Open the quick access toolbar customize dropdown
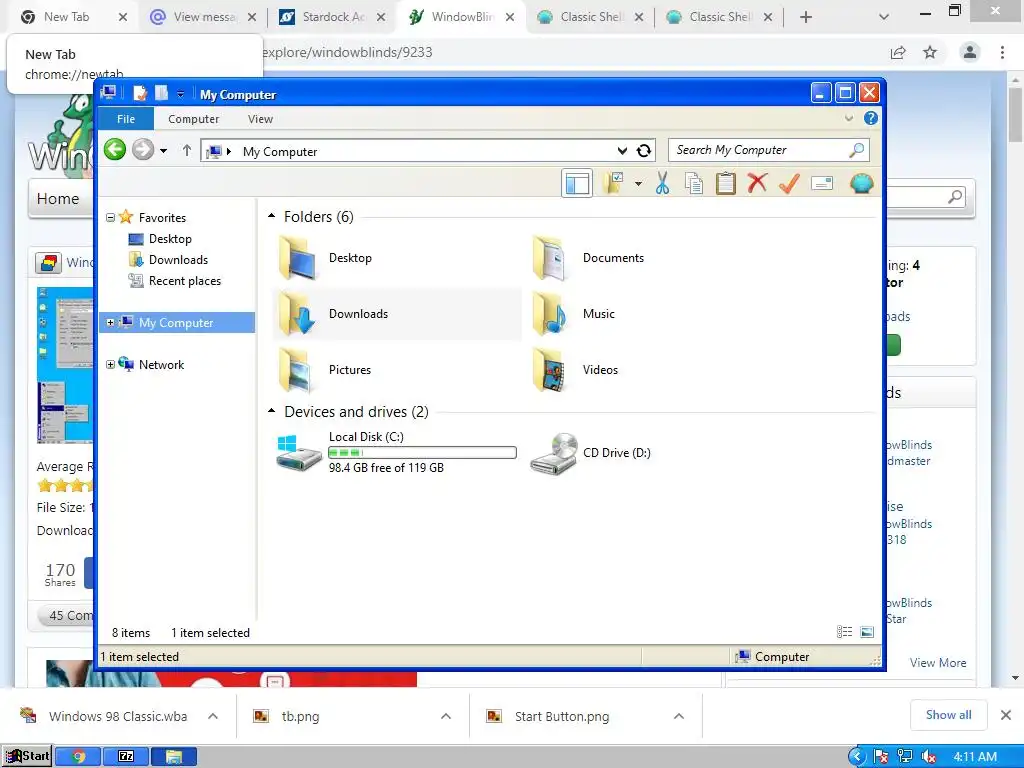 coord(180,95)
